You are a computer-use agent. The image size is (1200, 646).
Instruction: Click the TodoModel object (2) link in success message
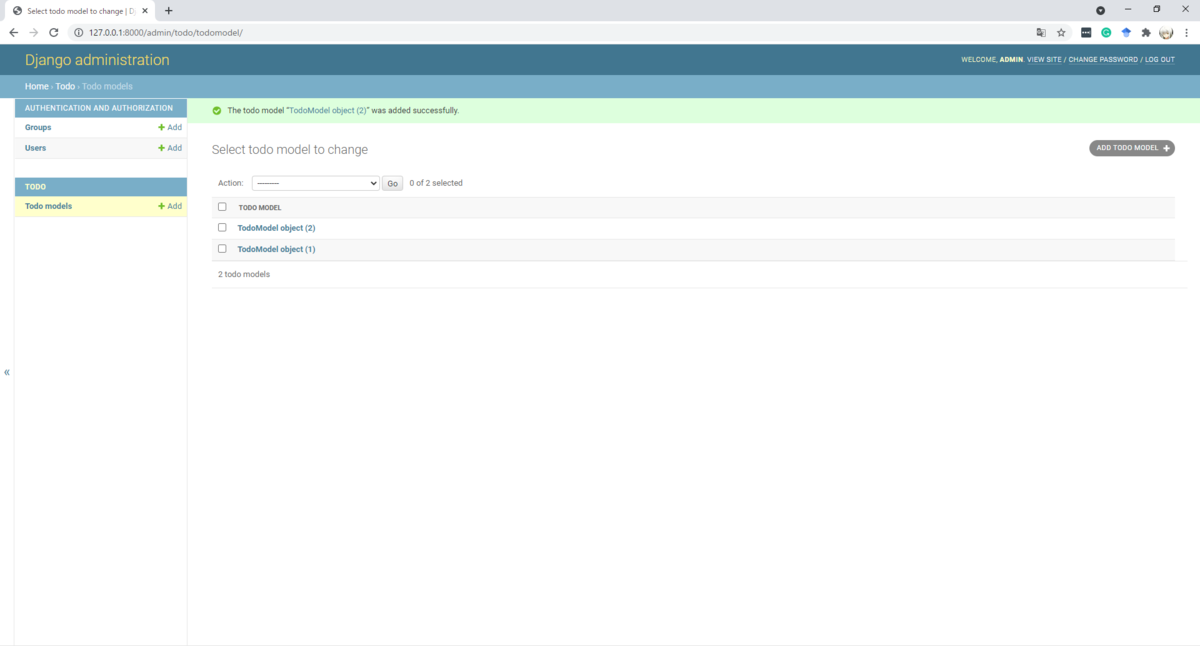(328, 110)
